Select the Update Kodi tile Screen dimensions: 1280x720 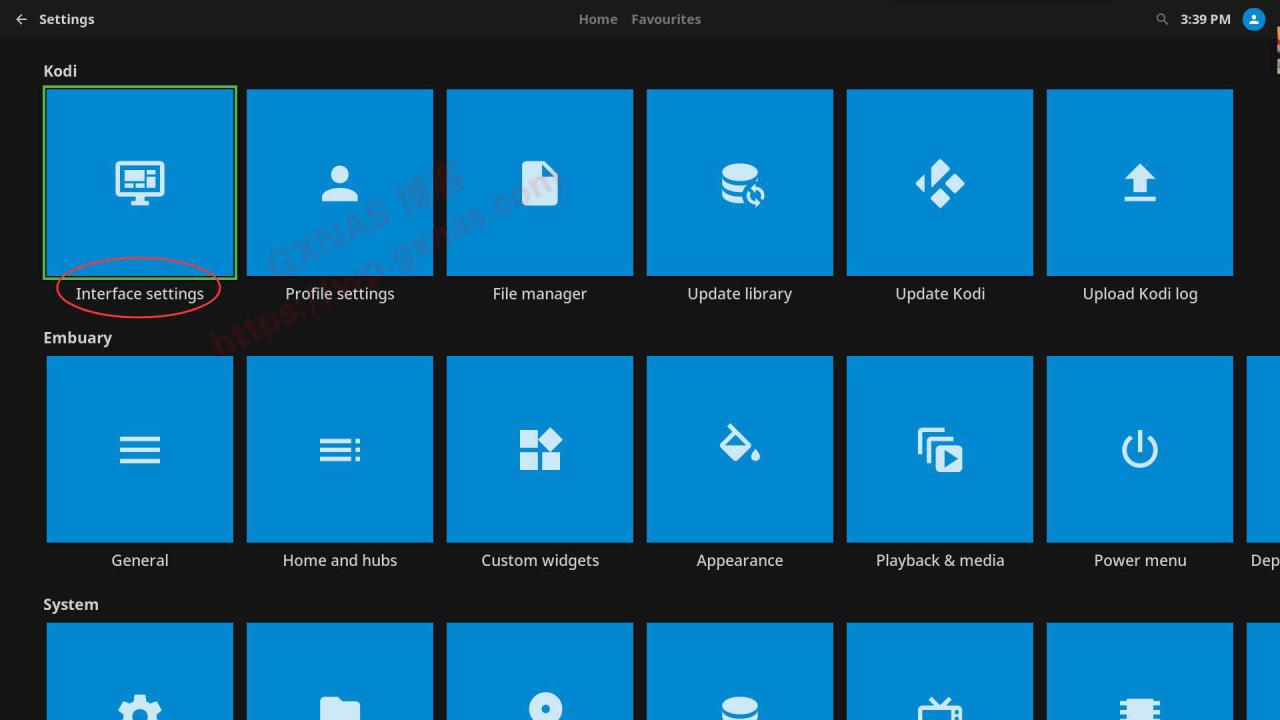[940, 183]
